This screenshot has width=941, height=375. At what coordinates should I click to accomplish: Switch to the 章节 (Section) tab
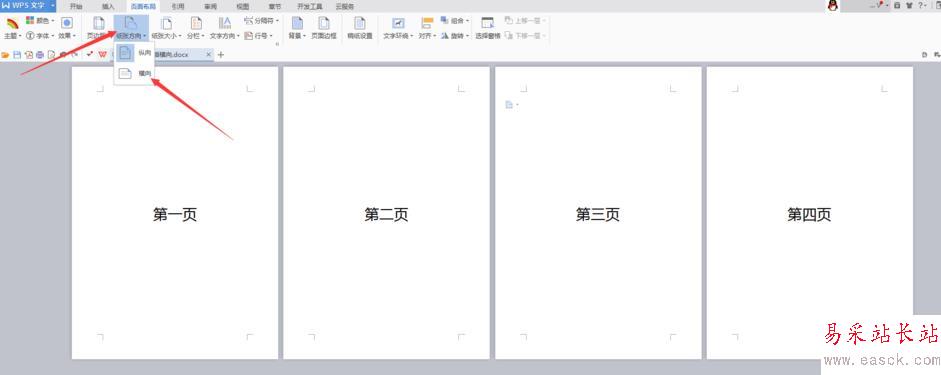pyautogui.click(x=274, y=7)
